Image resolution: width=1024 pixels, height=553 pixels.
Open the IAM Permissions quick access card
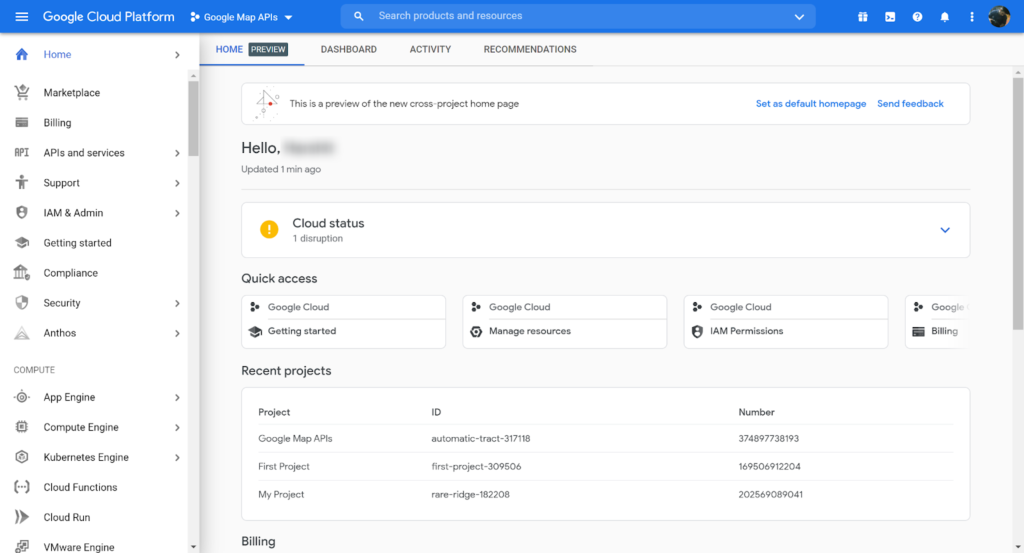pos(786,321)
